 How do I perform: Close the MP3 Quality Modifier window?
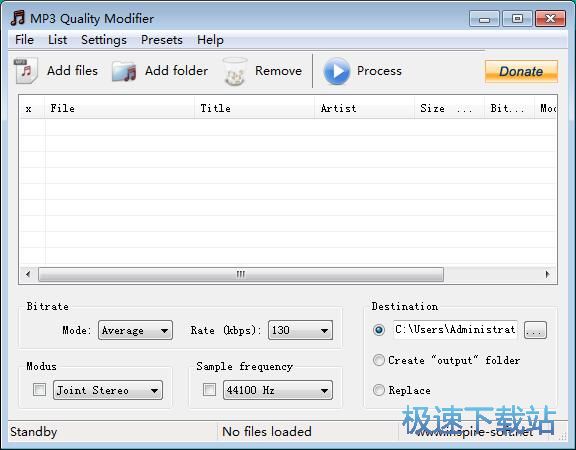point(550,19)
